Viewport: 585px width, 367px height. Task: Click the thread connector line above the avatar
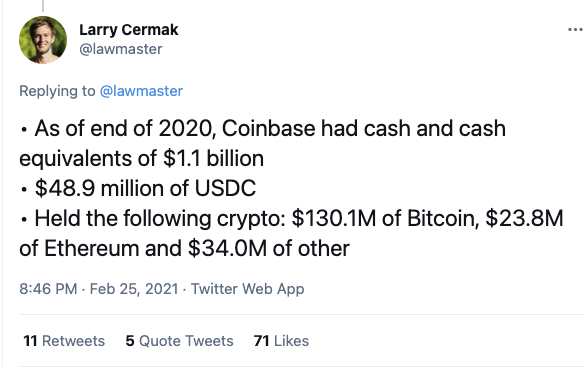pos(43,6)
